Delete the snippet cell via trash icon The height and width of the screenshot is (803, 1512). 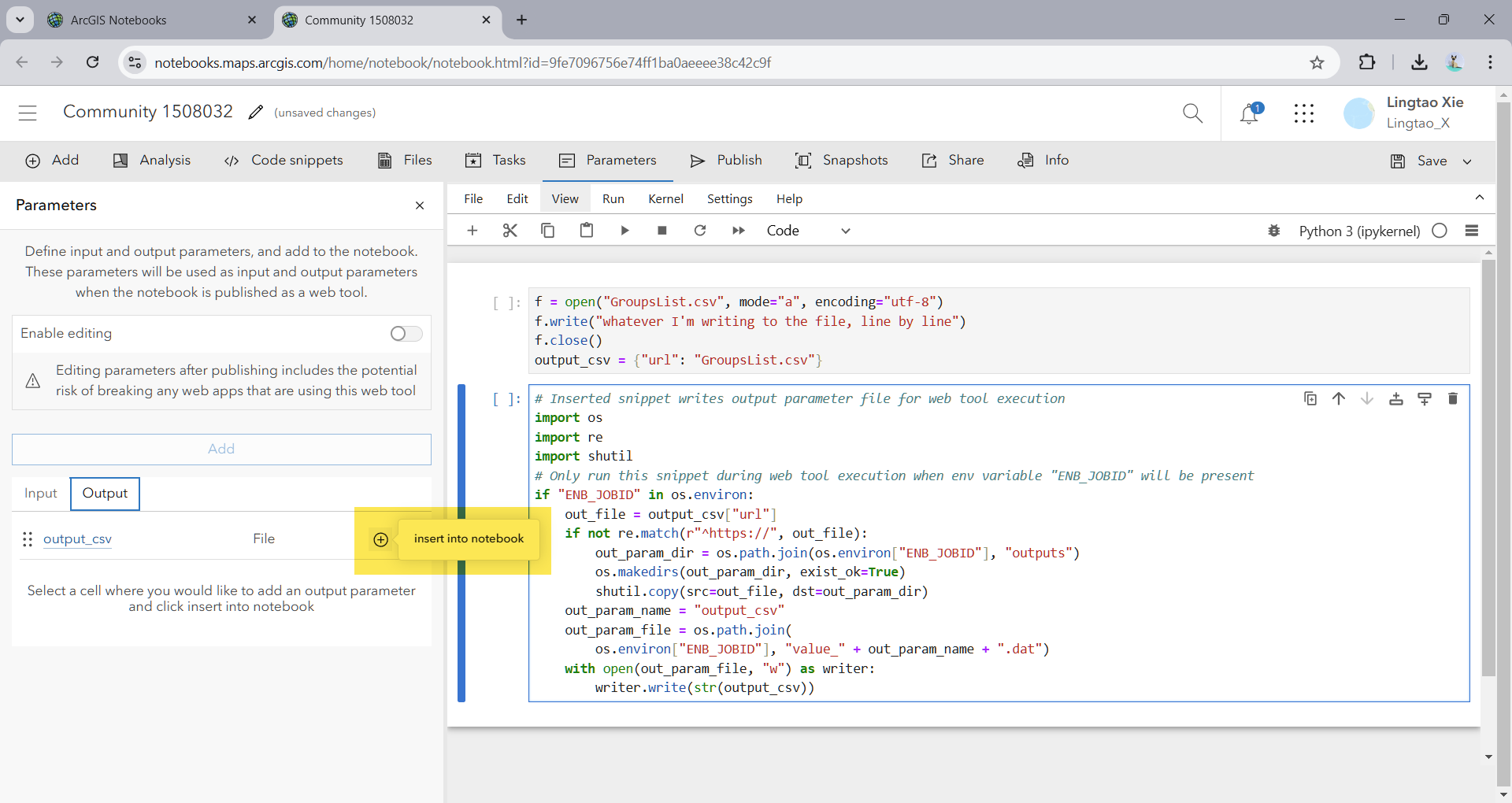click(1453, 398)
